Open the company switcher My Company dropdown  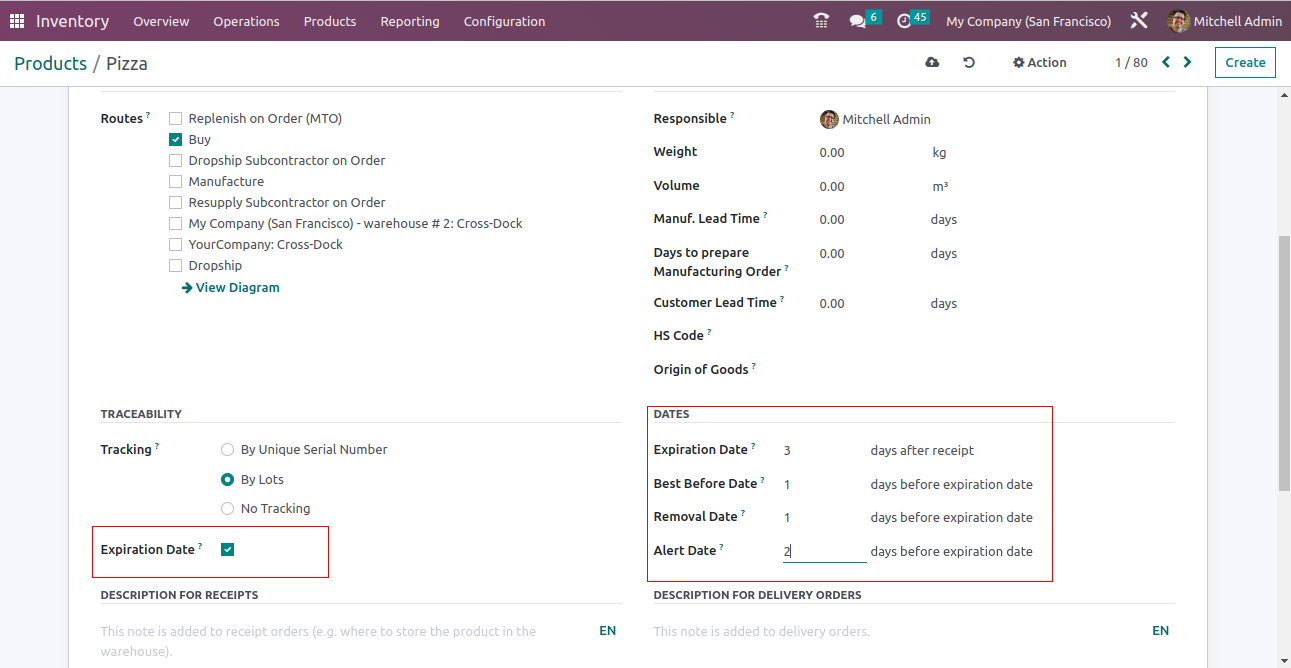coord(1028,21)
